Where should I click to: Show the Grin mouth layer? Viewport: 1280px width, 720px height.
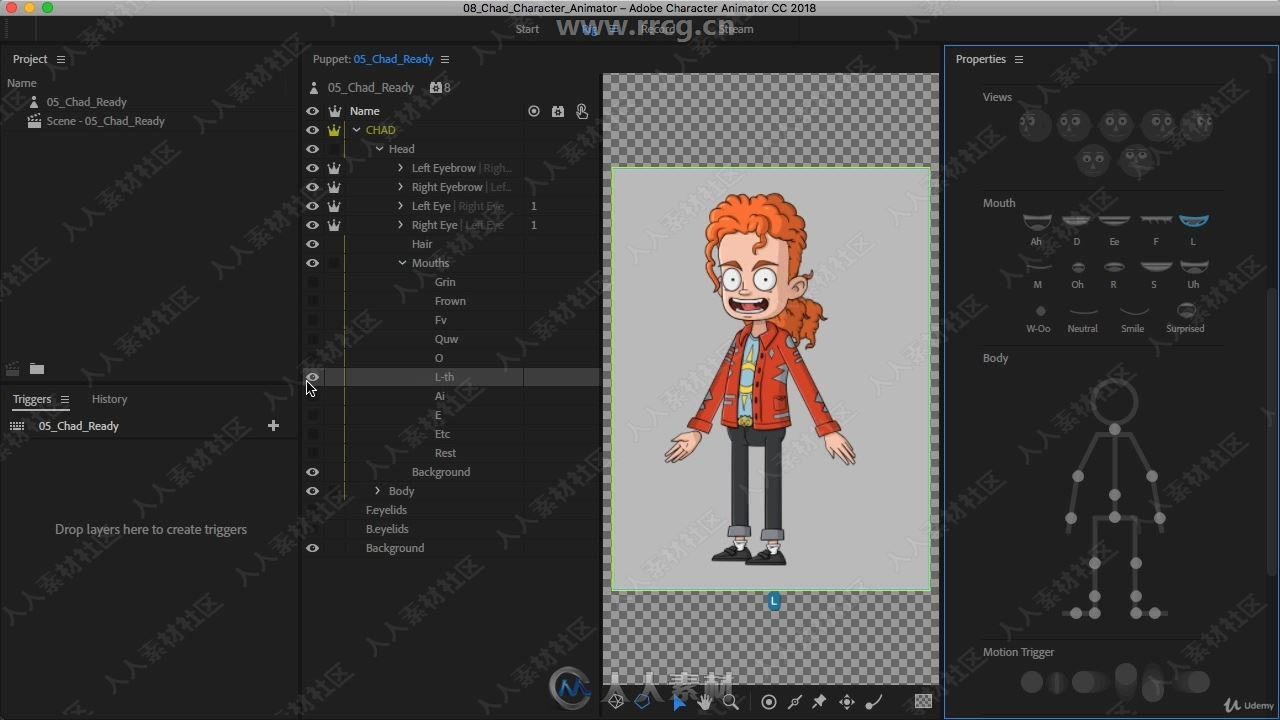[313, 282]
